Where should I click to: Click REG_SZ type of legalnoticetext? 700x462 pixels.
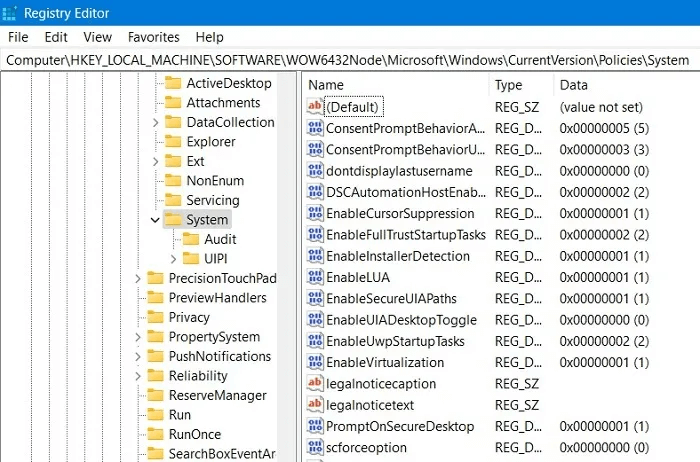pyautogui.click(x=517, y=405)
